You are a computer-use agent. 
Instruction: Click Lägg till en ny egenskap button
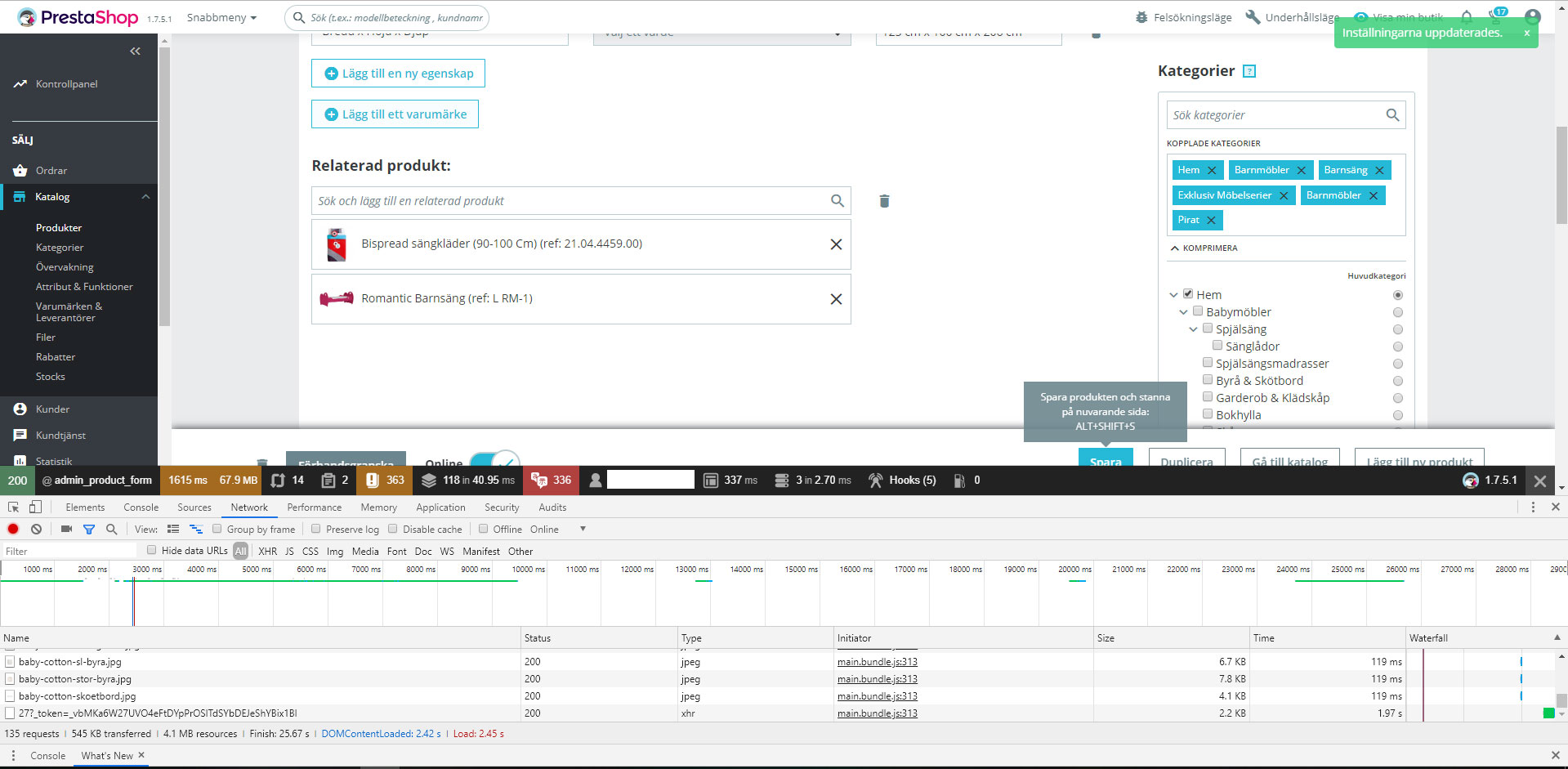point(399,74)
